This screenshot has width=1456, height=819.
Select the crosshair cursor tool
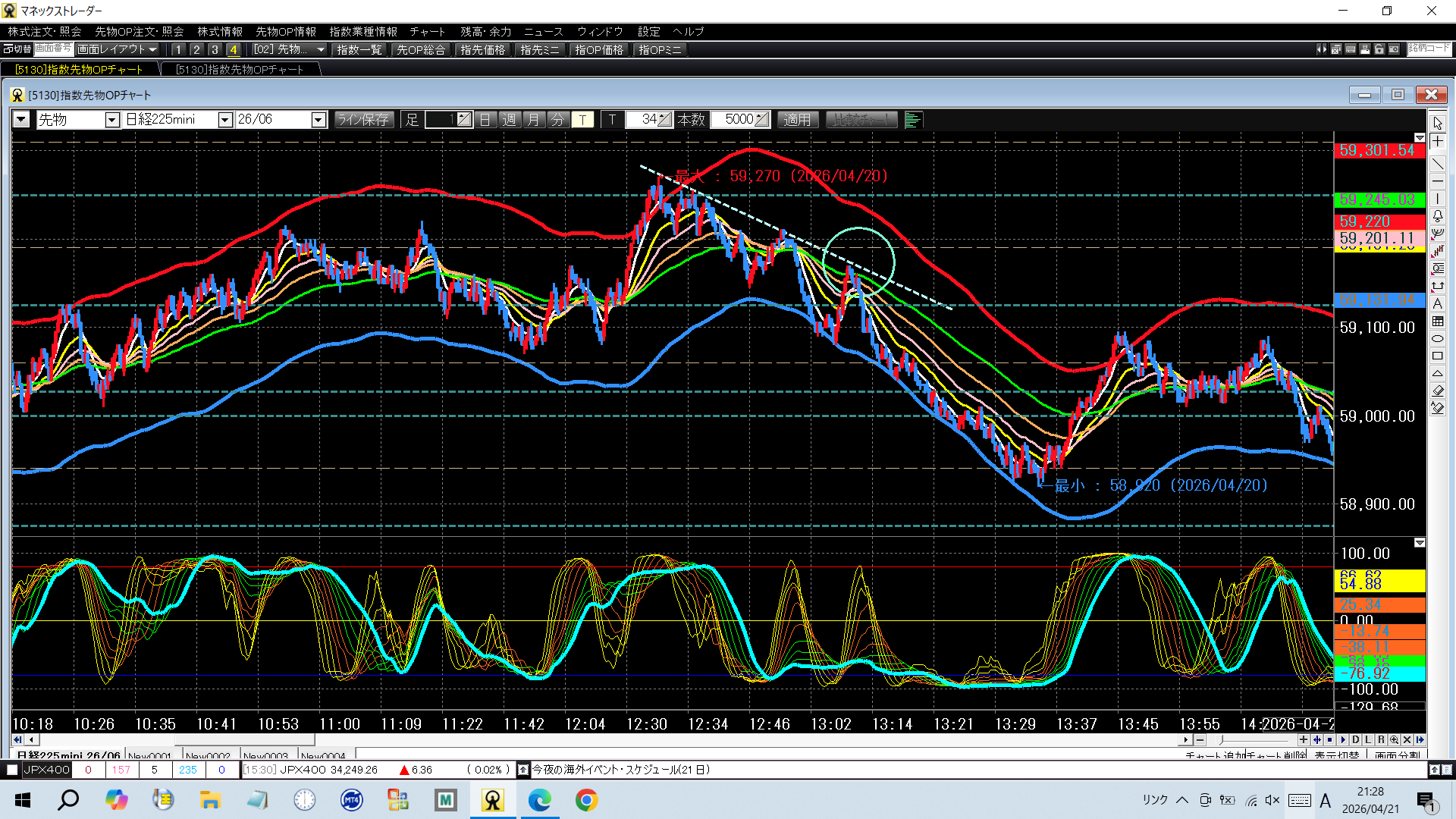(1437, 142)
